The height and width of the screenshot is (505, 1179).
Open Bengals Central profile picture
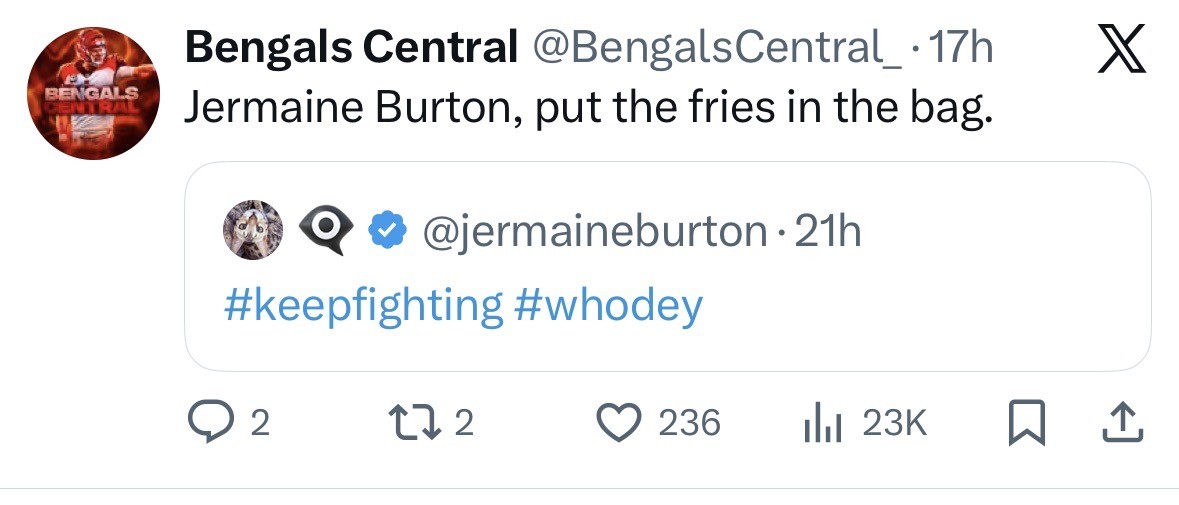click(93, 94)
